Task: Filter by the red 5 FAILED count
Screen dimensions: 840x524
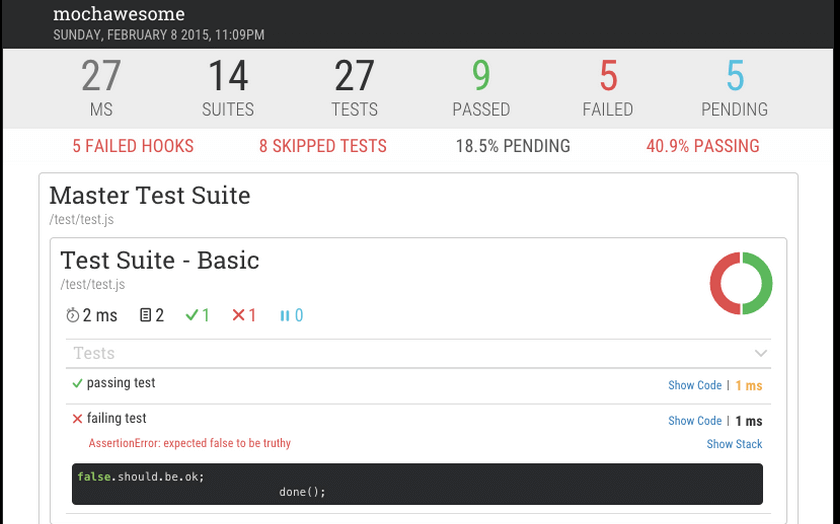Action: pyautogui.click(x=608, y=88)
